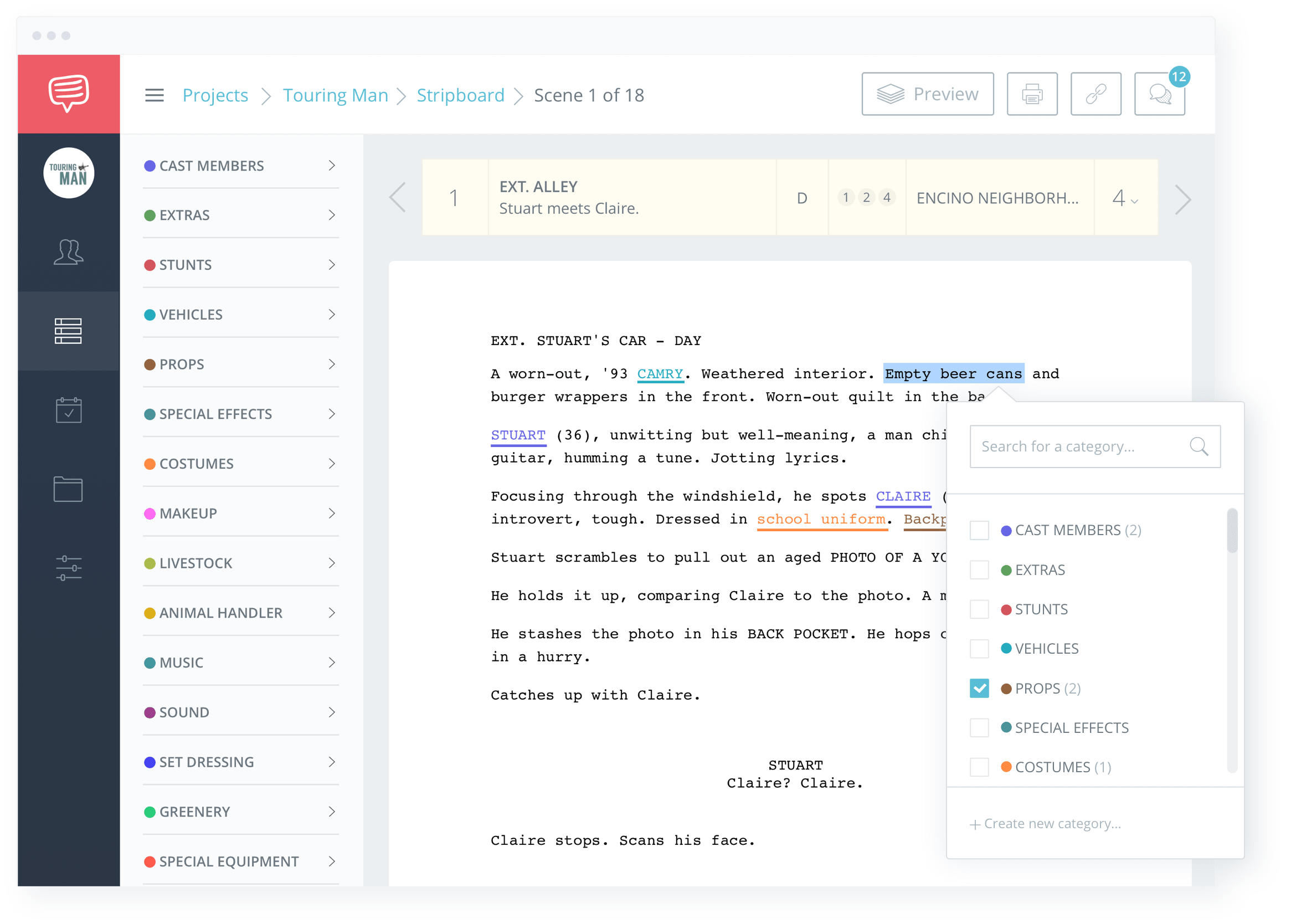Select Touring Man from breadcrumb navigation
1296x924 pixels.
[337, 95]
